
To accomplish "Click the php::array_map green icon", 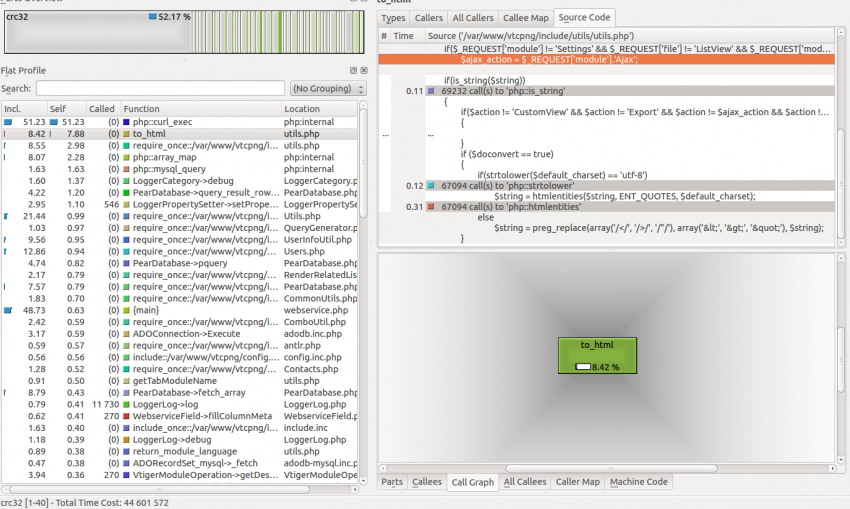I will point(126,157).
